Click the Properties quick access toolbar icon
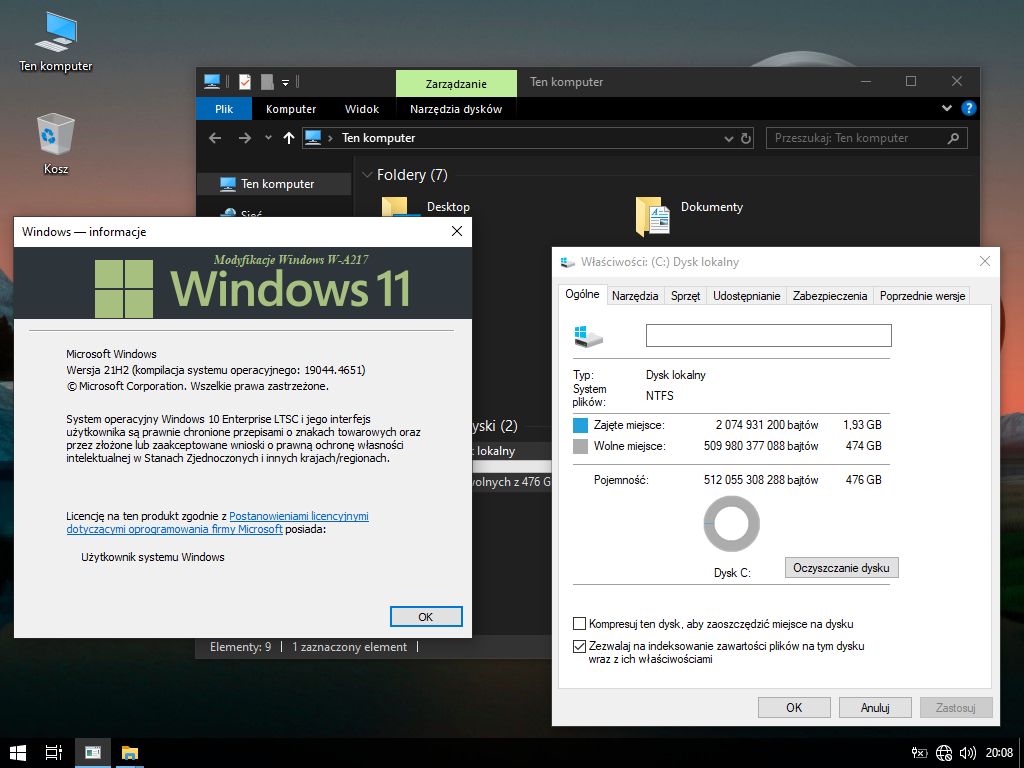This screenshot has height=768, width=1024. (245, 82)
